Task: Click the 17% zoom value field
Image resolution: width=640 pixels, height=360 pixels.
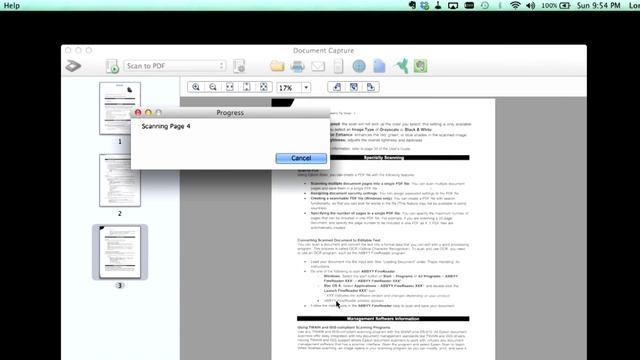Action: click(x=289, y=88)
